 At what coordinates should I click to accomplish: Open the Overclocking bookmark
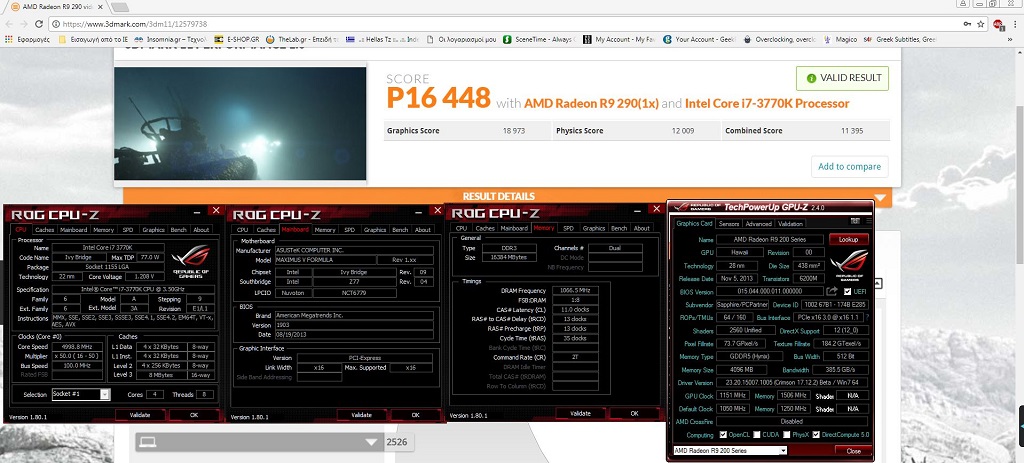pos(779,39)
